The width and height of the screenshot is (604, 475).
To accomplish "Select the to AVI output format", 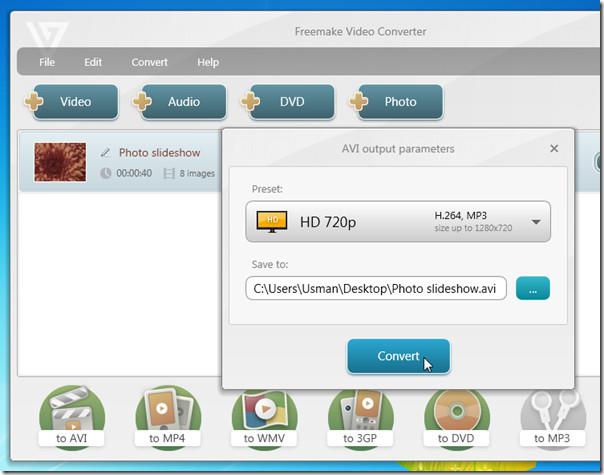I will (72, 416).
